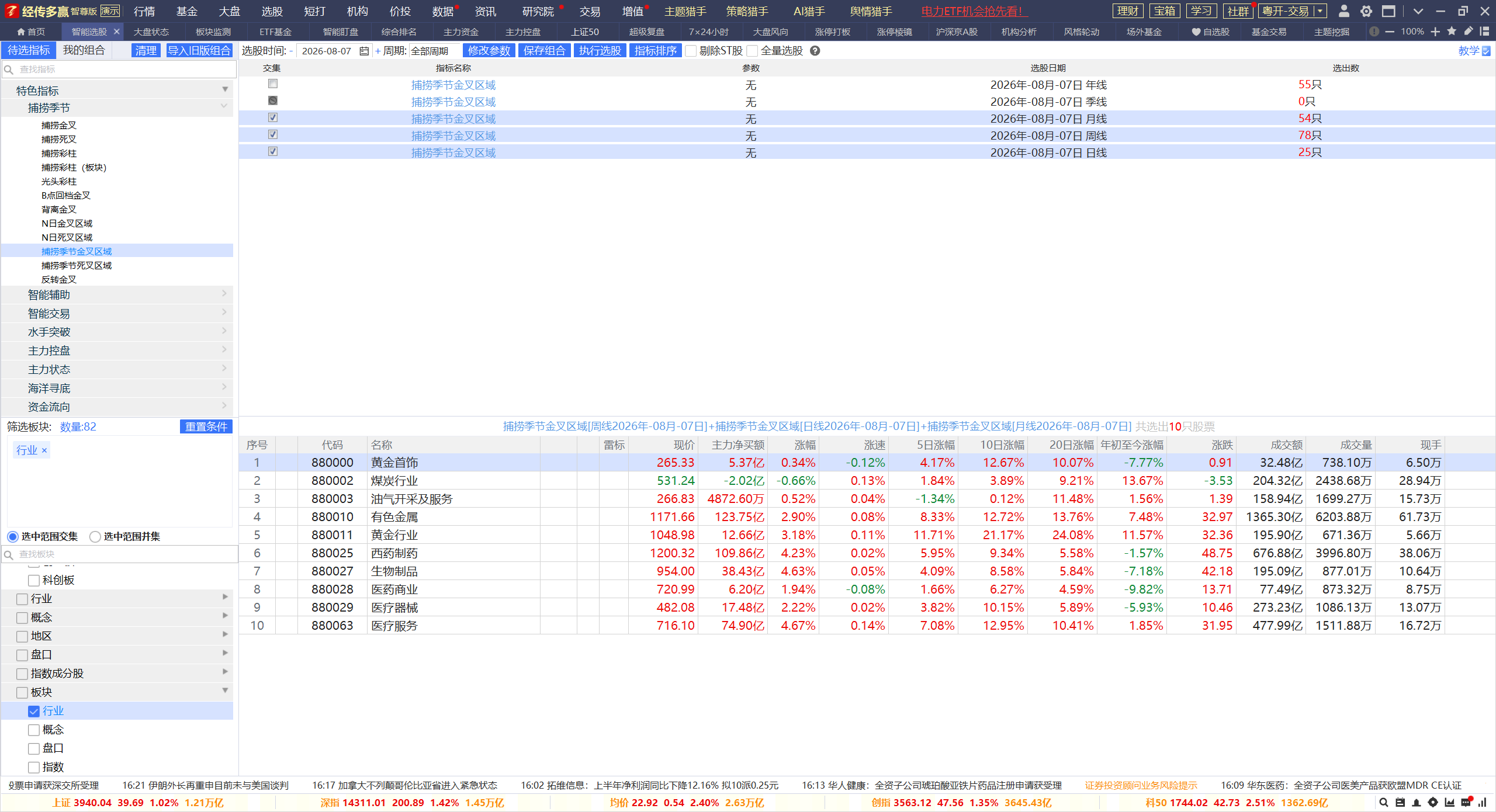Check the 地区 checkbox
The width and height of the screenshot is (1496, 812).
coord(22,637)
